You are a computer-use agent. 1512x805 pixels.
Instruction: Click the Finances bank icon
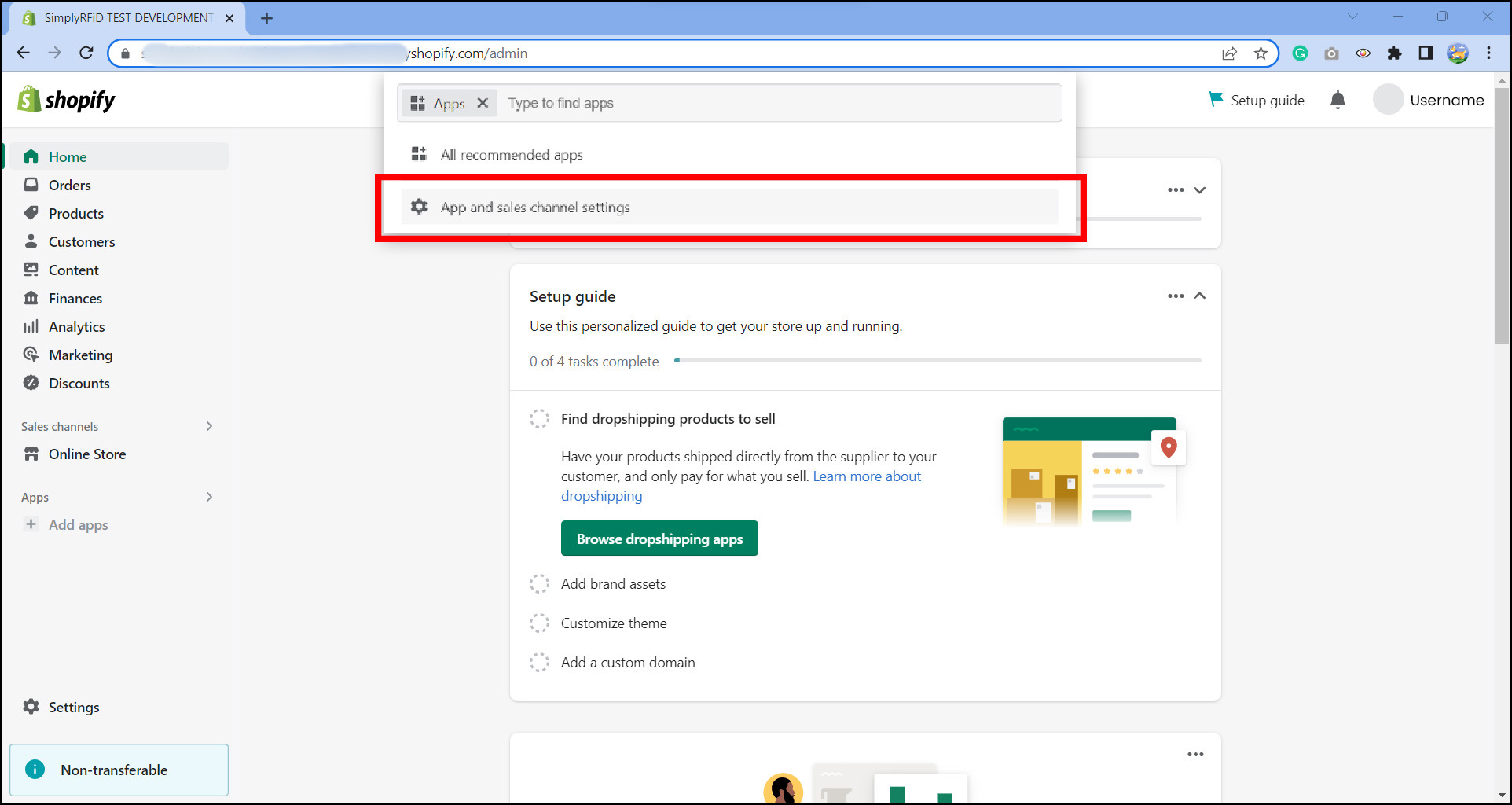(x=31, y=298)
